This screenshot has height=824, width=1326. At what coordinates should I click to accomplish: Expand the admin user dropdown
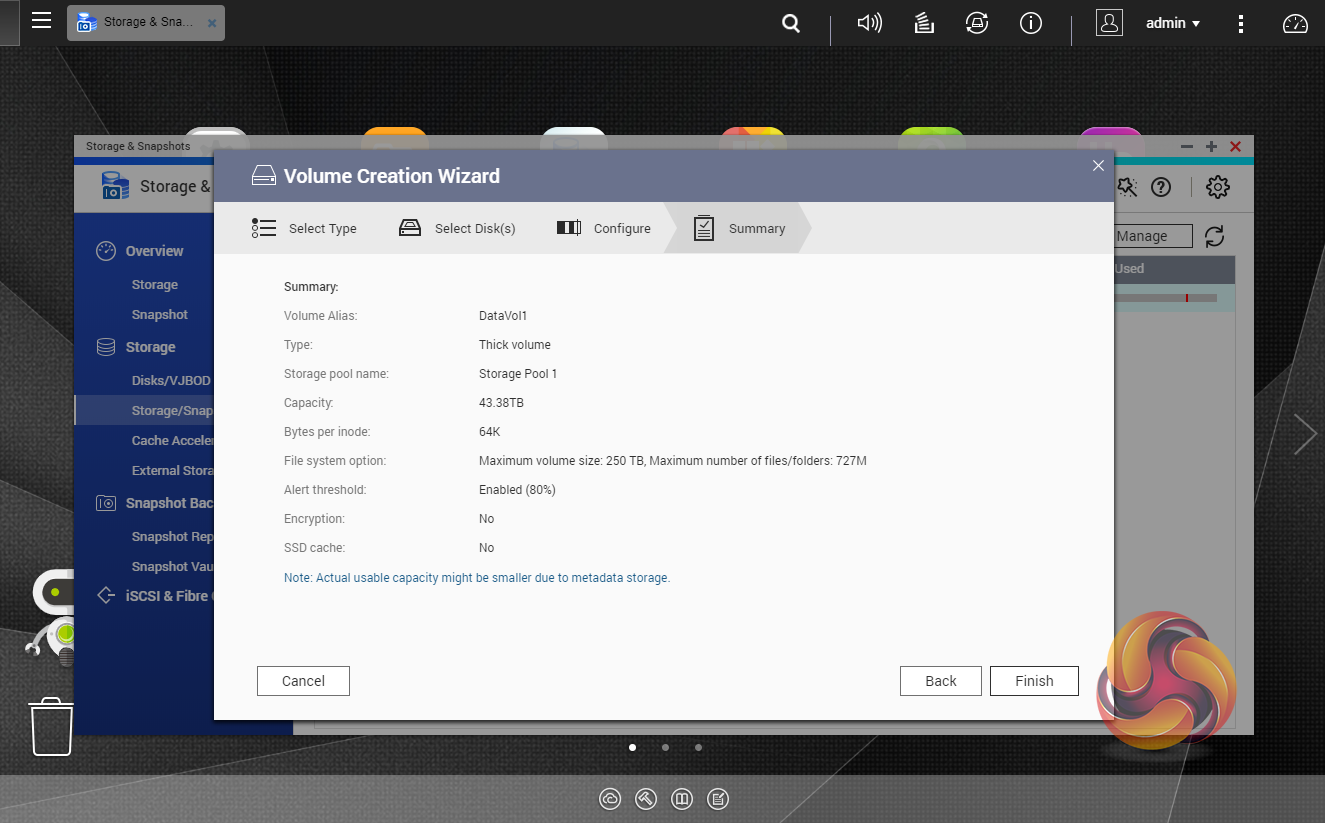(1172, 23)
